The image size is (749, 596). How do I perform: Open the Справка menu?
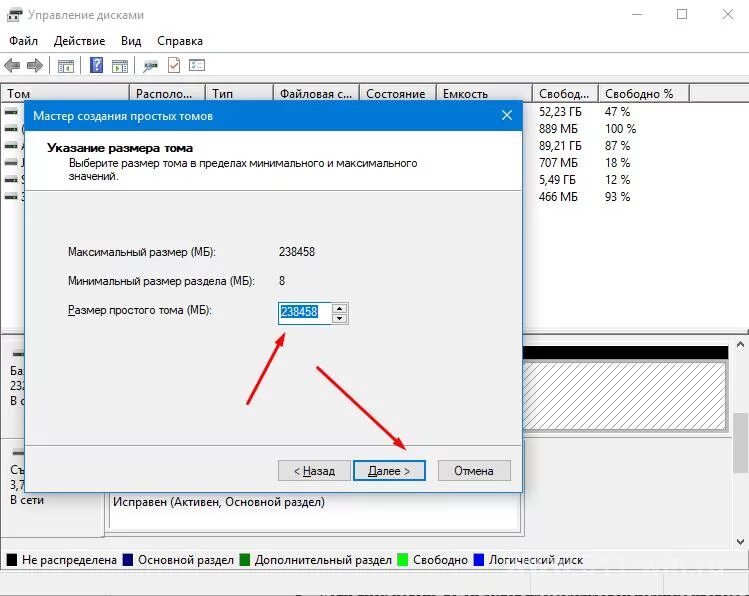[x=180, y=41]
